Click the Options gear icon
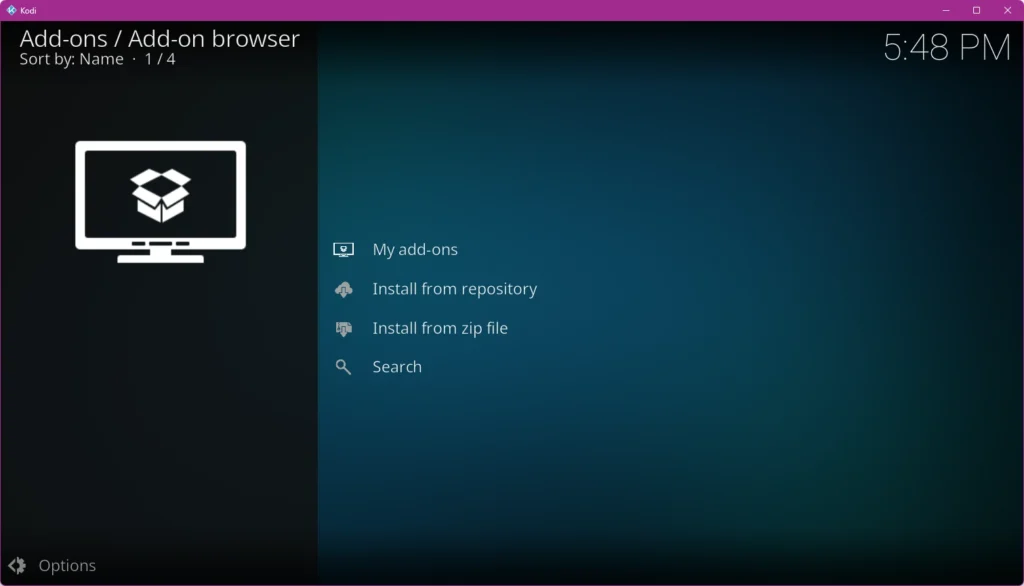 tap(17, 566)
